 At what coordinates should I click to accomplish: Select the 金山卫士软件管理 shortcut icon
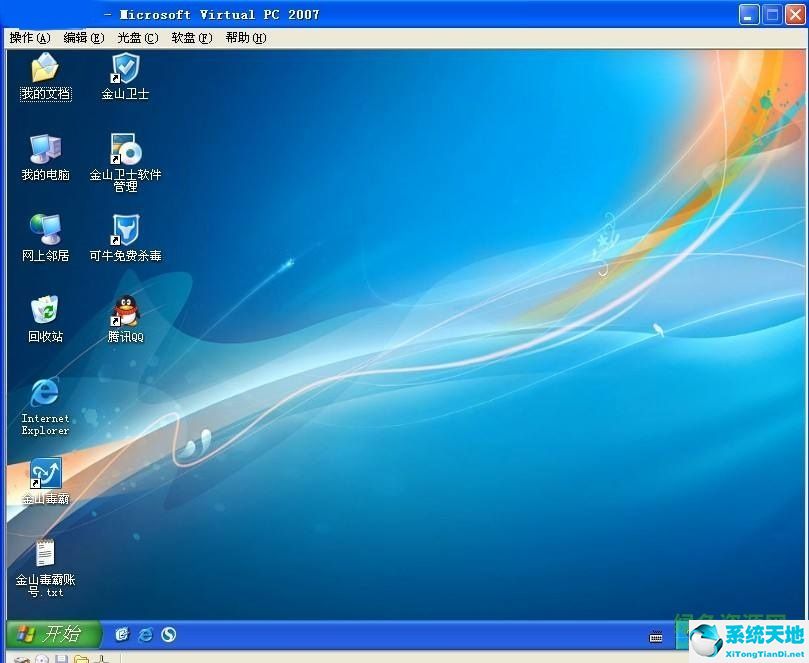click(125, 149)
